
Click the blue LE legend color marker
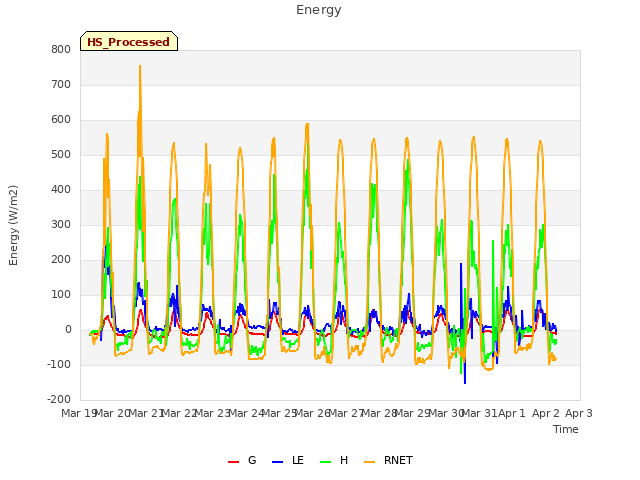click(x=277, y=462)
